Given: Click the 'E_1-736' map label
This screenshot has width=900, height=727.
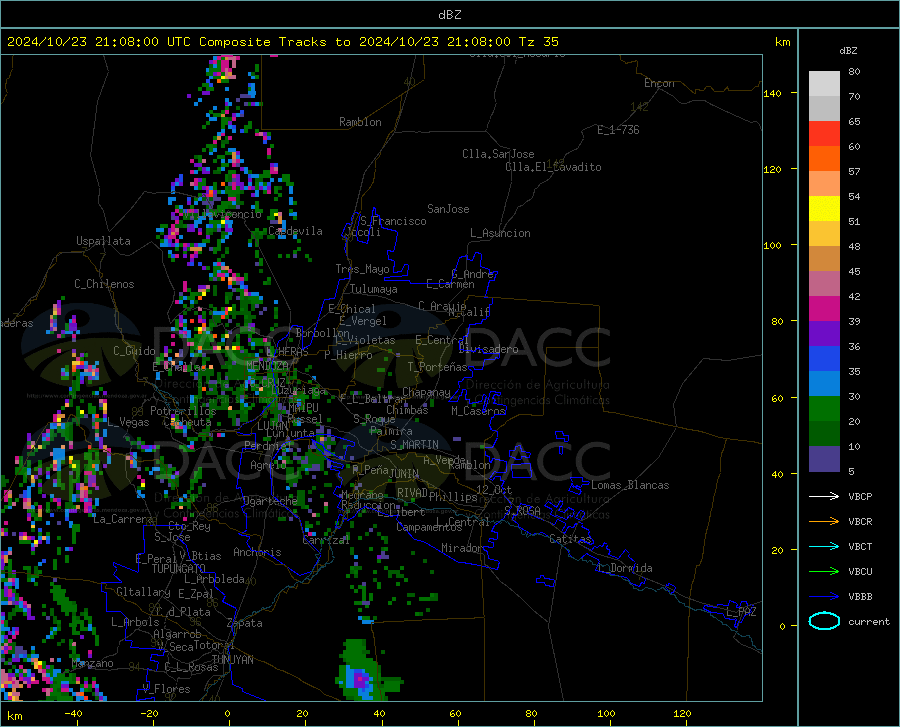Looking at the screenshot, I should coord(618,130).
